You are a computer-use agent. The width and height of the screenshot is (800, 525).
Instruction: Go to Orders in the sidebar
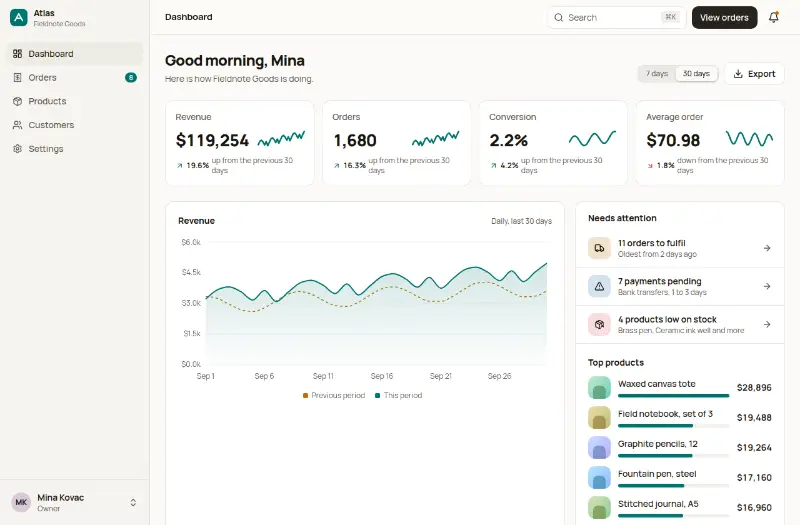(x=74, y=78)
